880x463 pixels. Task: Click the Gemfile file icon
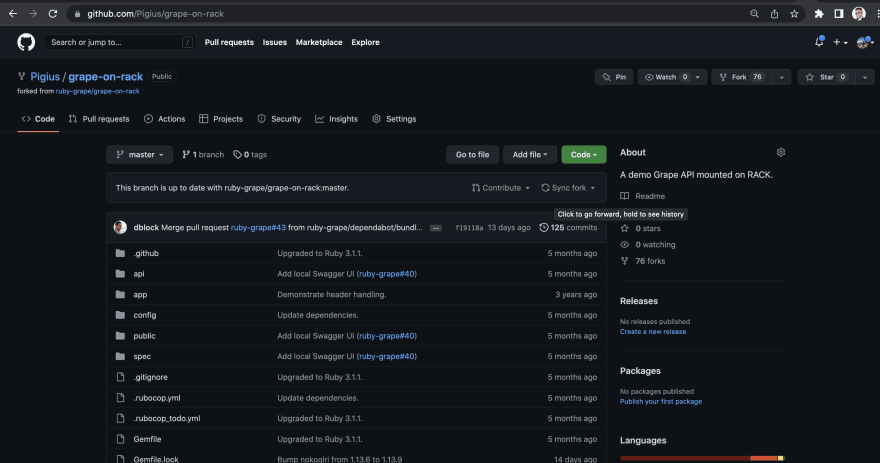pyautogui.click(x=120, y=439)
